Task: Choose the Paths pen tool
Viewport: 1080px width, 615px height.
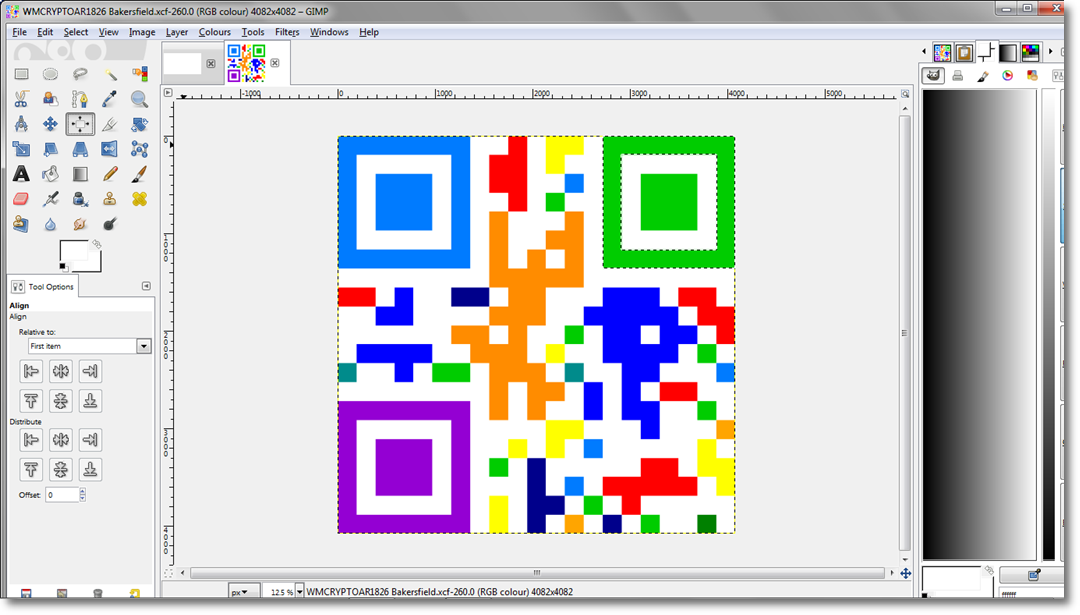Action: [x=80, y=99]
